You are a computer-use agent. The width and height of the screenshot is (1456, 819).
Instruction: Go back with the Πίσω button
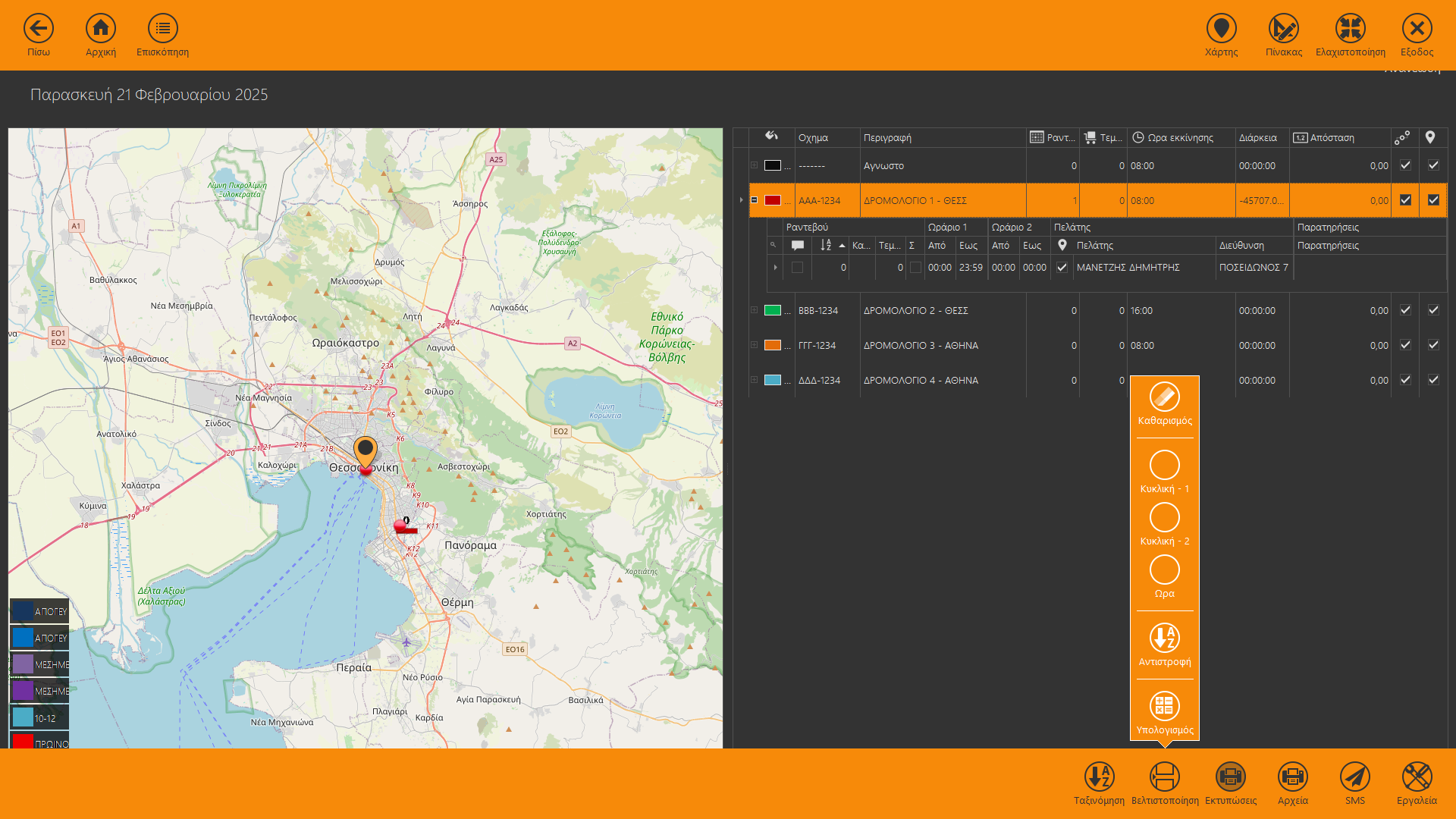(x=39, y=36)
